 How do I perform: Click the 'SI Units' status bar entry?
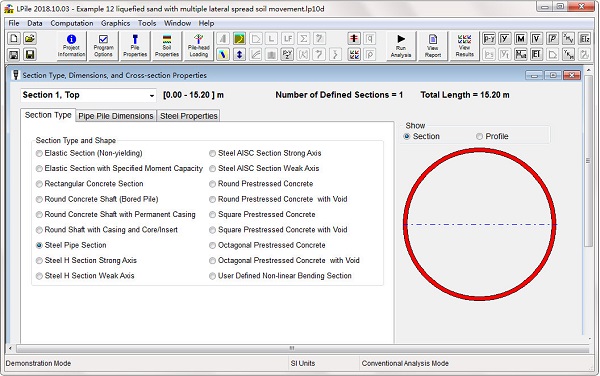pyautogui.click(x=303, y=363)
